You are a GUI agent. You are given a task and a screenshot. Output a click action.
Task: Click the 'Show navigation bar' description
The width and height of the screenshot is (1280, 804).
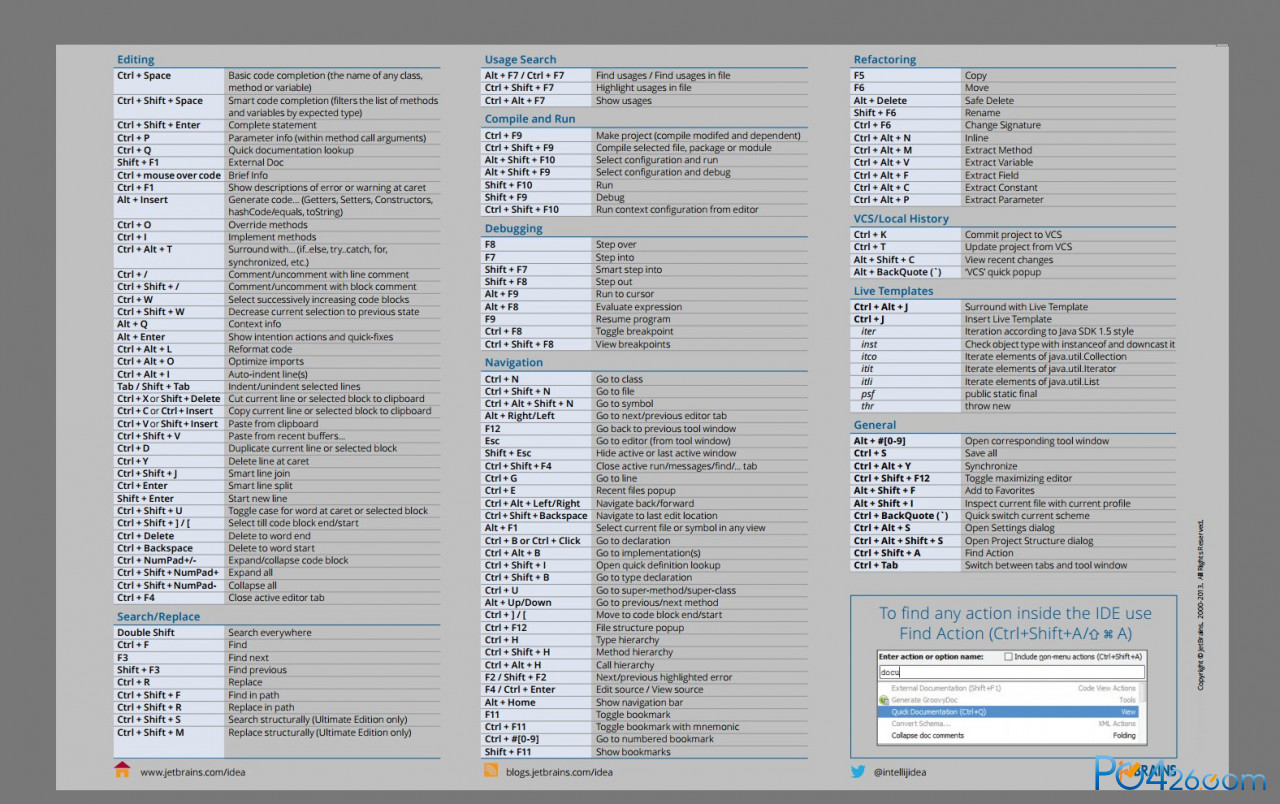click(640, 703)
